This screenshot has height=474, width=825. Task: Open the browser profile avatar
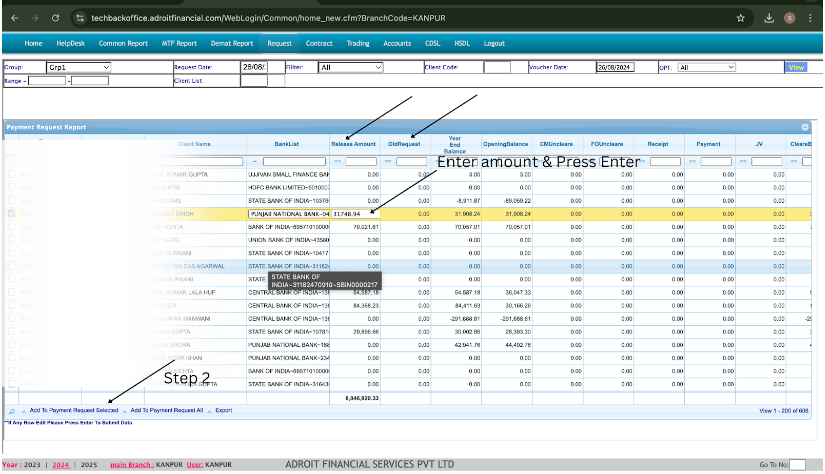point(790,18)
